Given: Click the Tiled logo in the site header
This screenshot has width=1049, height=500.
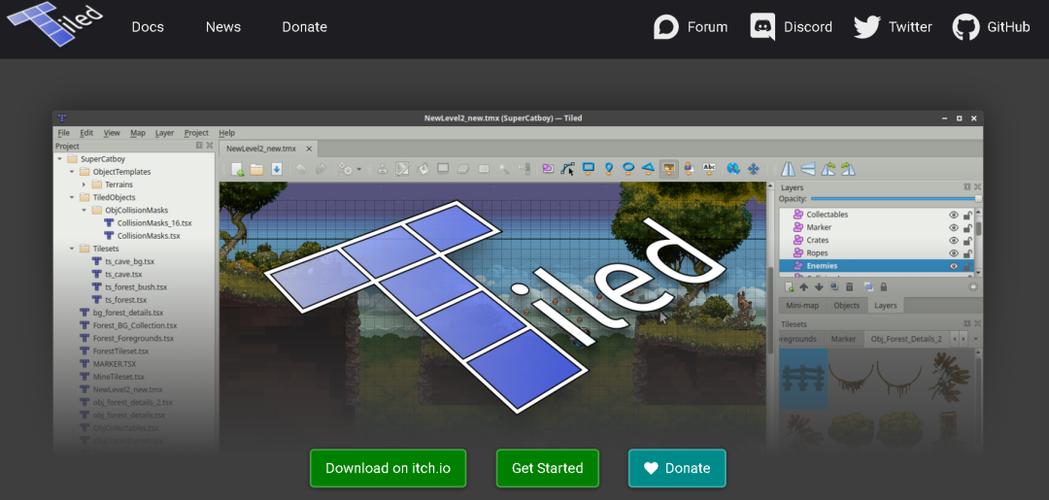Looking at the screenshot, I should point(55,24).
